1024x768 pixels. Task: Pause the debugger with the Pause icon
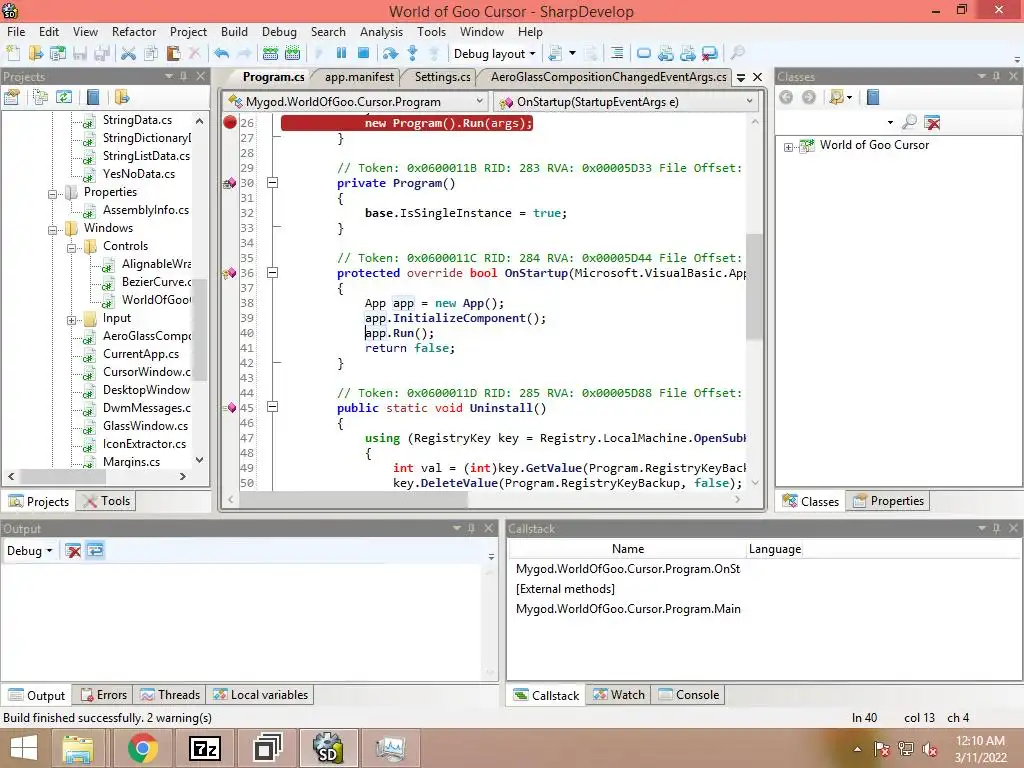click(341, 54)
